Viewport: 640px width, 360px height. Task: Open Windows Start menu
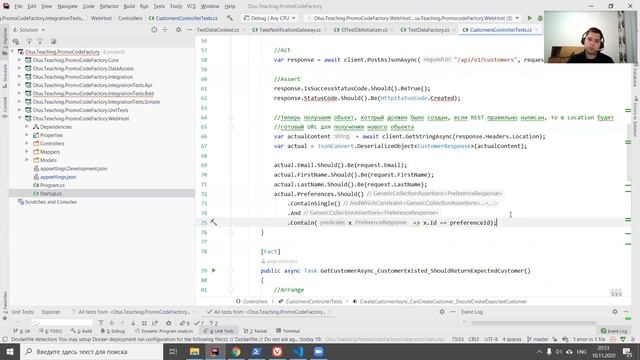tap(9, 351)
